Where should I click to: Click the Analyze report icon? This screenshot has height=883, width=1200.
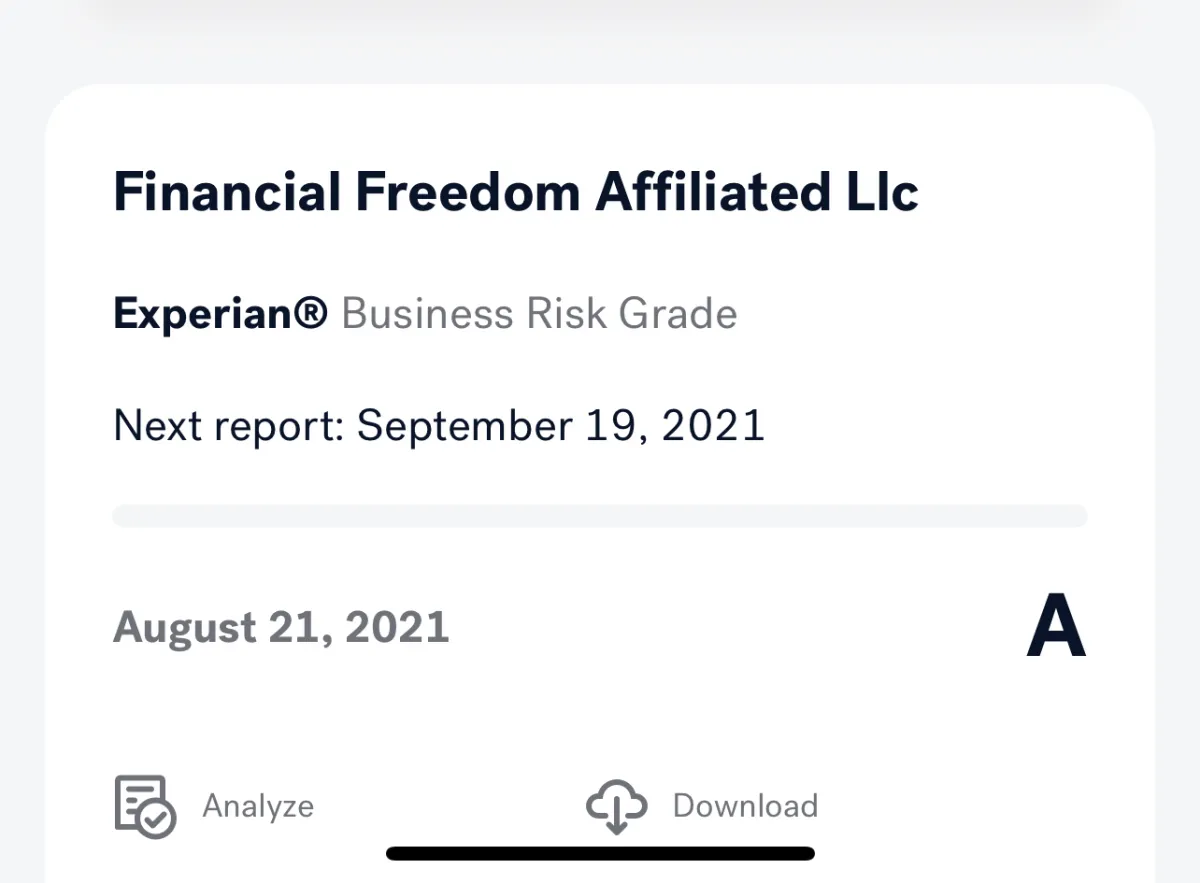(144, 805)
